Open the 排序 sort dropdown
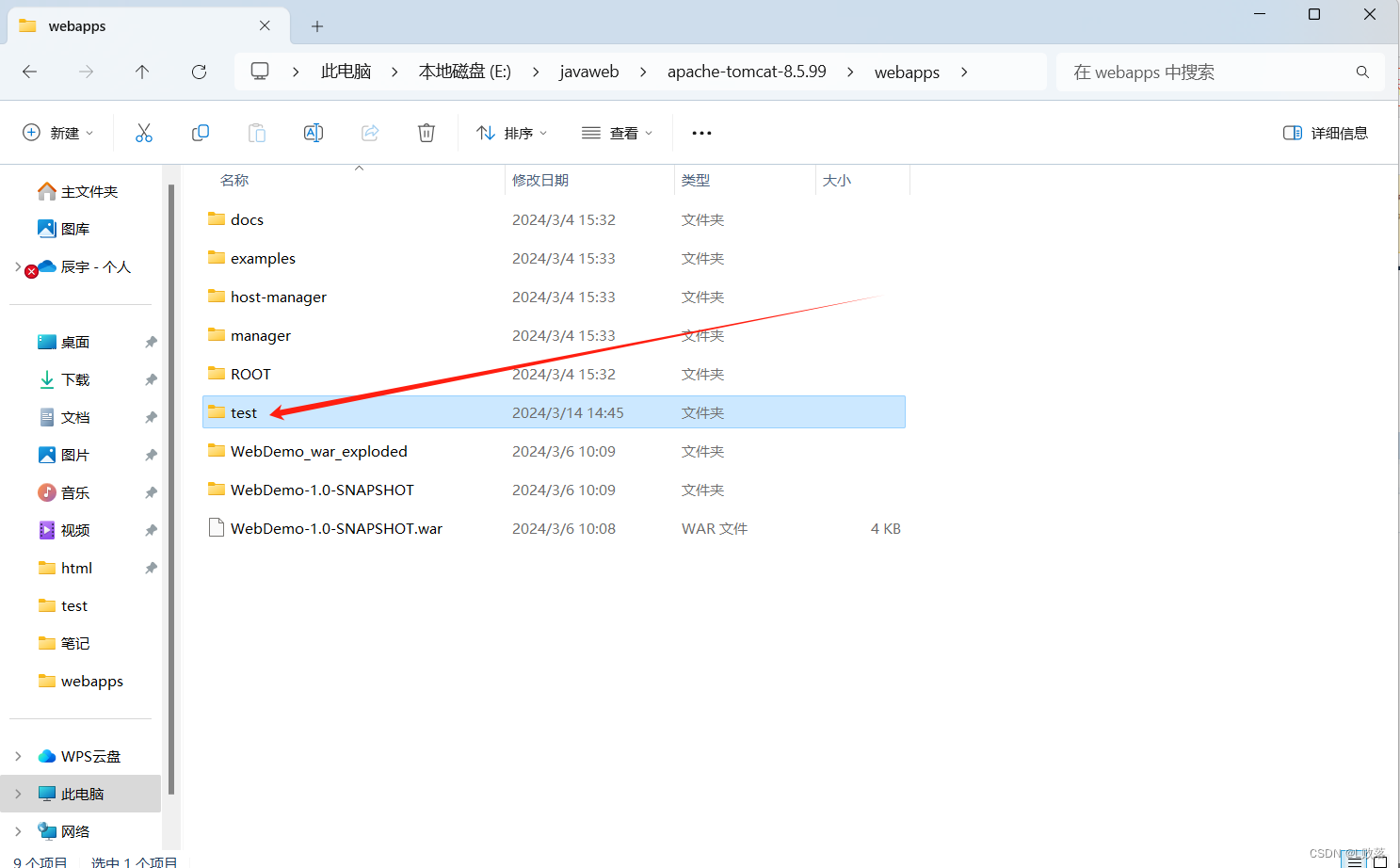1400x868 pixels. [x=512, y=133]
